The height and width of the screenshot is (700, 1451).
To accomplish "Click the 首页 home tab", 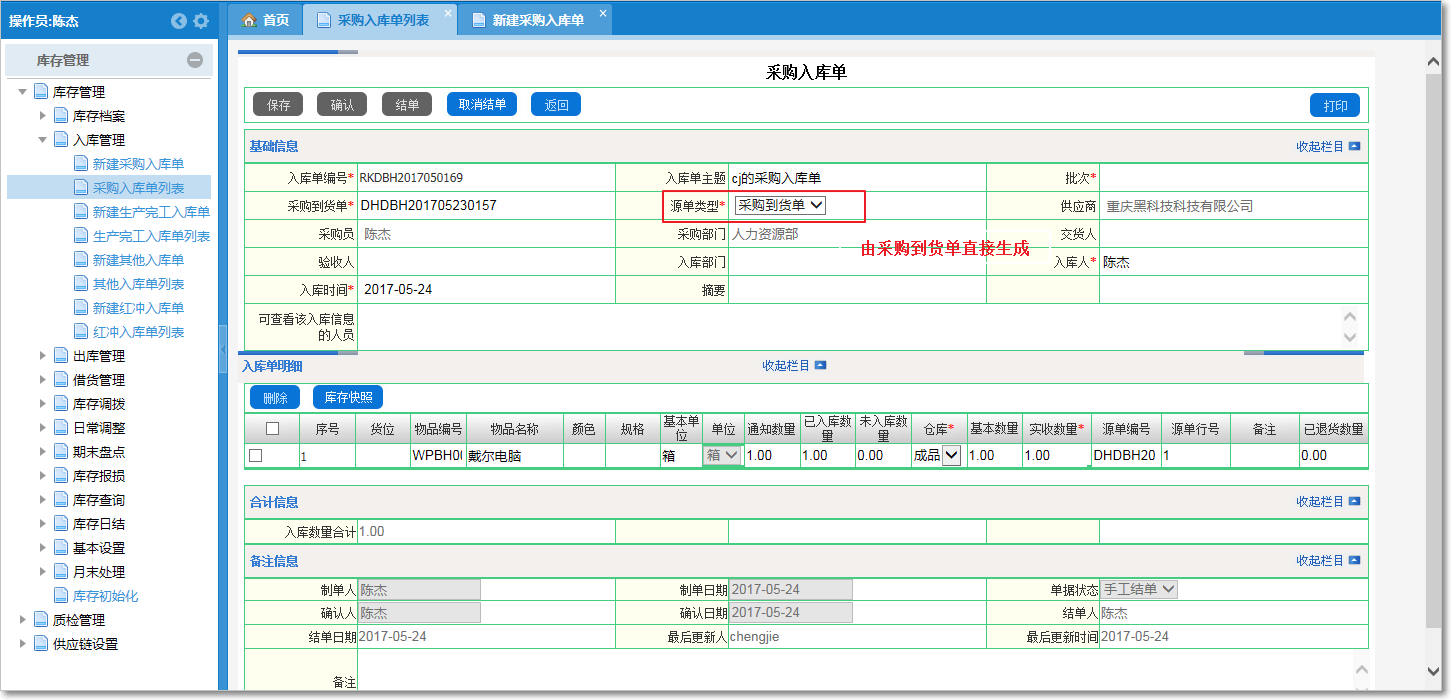I will point(266,20).
